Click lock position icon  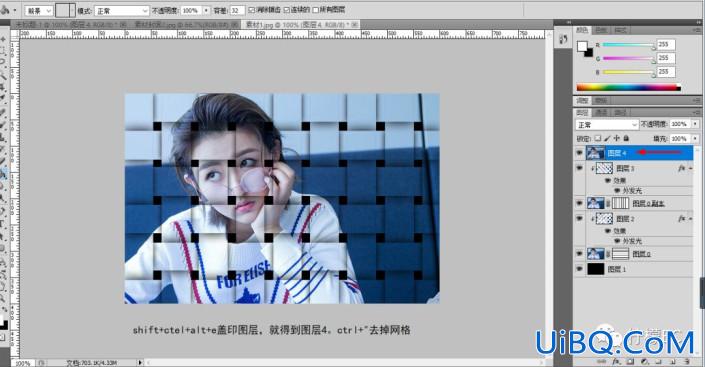tap(616, 138)
